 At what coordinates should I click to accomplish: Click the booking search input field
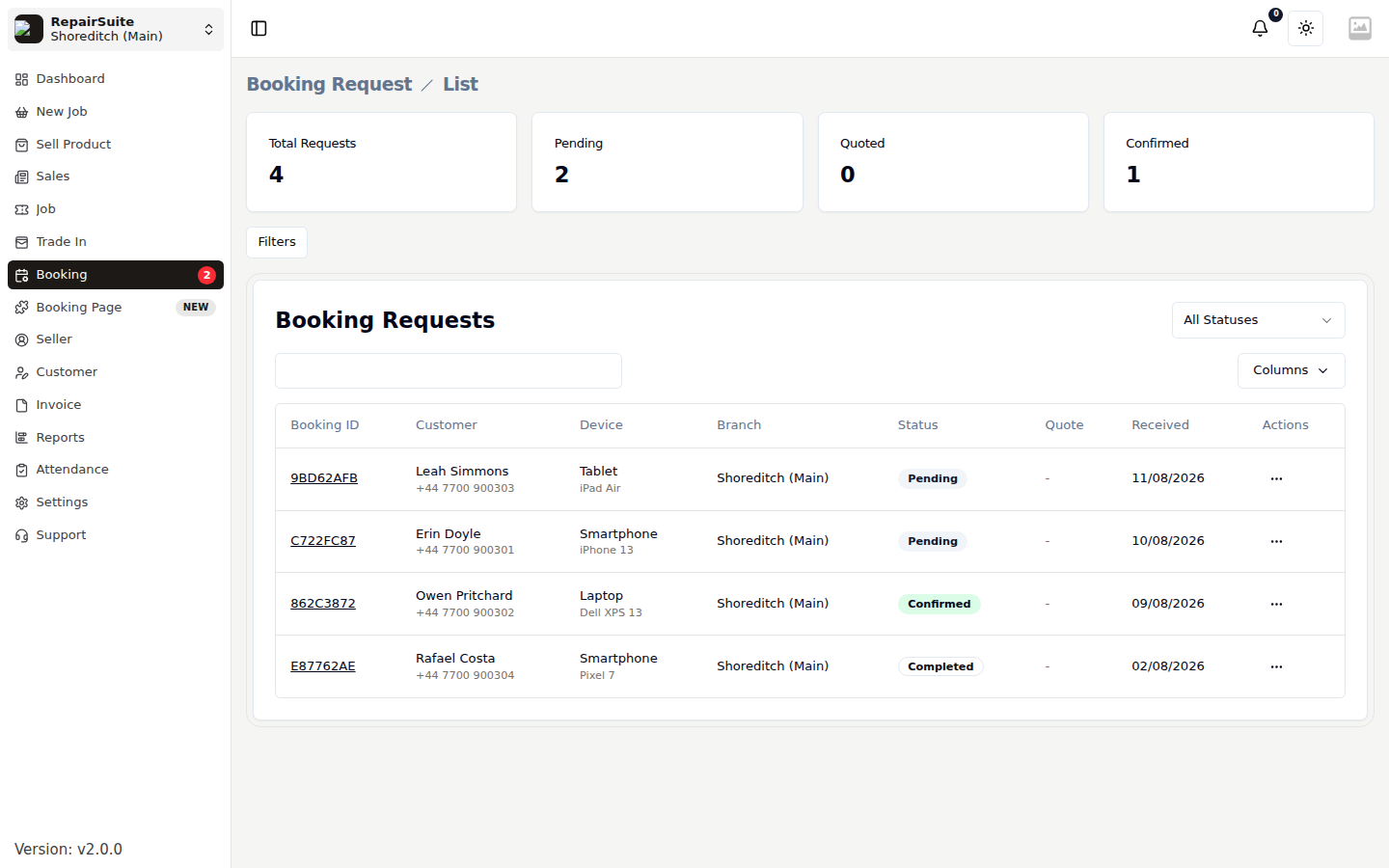click(449, 370)
